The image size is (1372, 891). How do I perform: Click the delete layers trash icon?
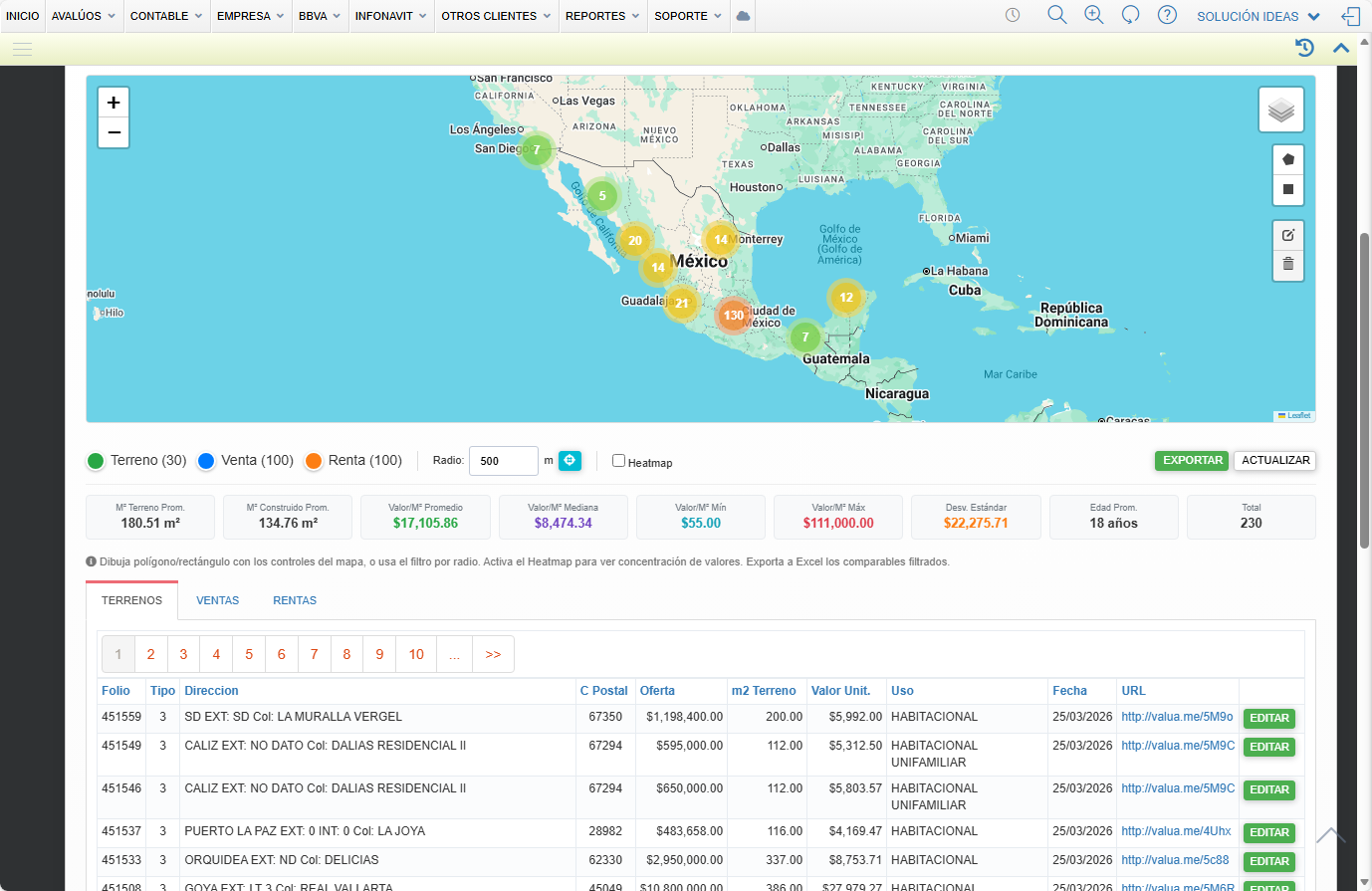pos(1287,264)
